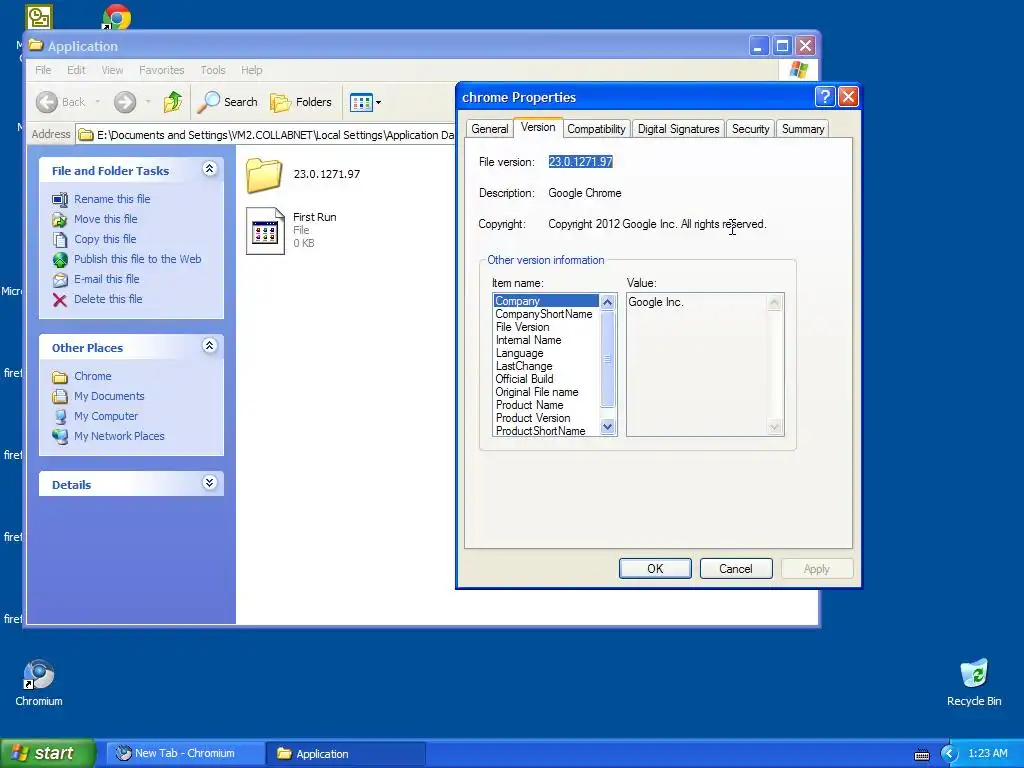The height and width of the screenshot is (768, 1024).
Task: Collapse the File and Folder Tasks panel
Action: (209, 169)
